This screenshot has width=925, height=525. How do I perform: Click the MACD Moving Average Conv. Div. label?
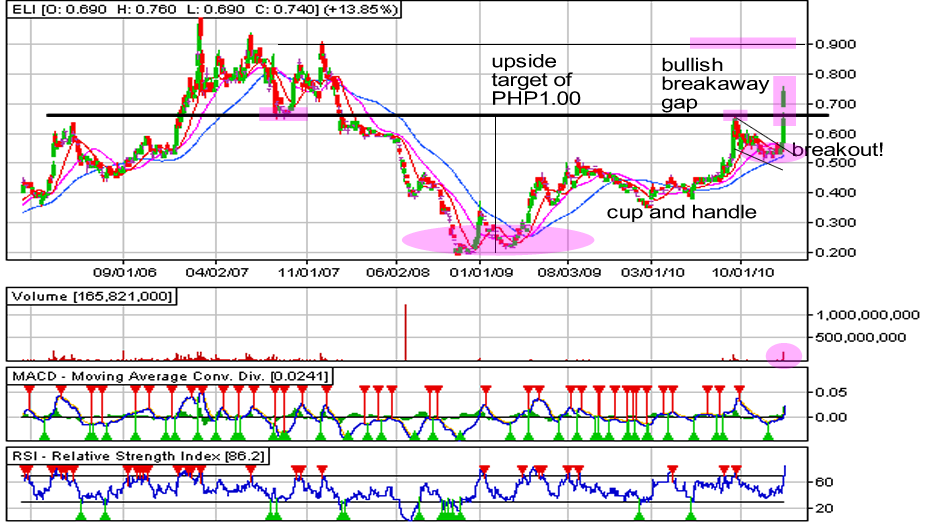(170, 376)
